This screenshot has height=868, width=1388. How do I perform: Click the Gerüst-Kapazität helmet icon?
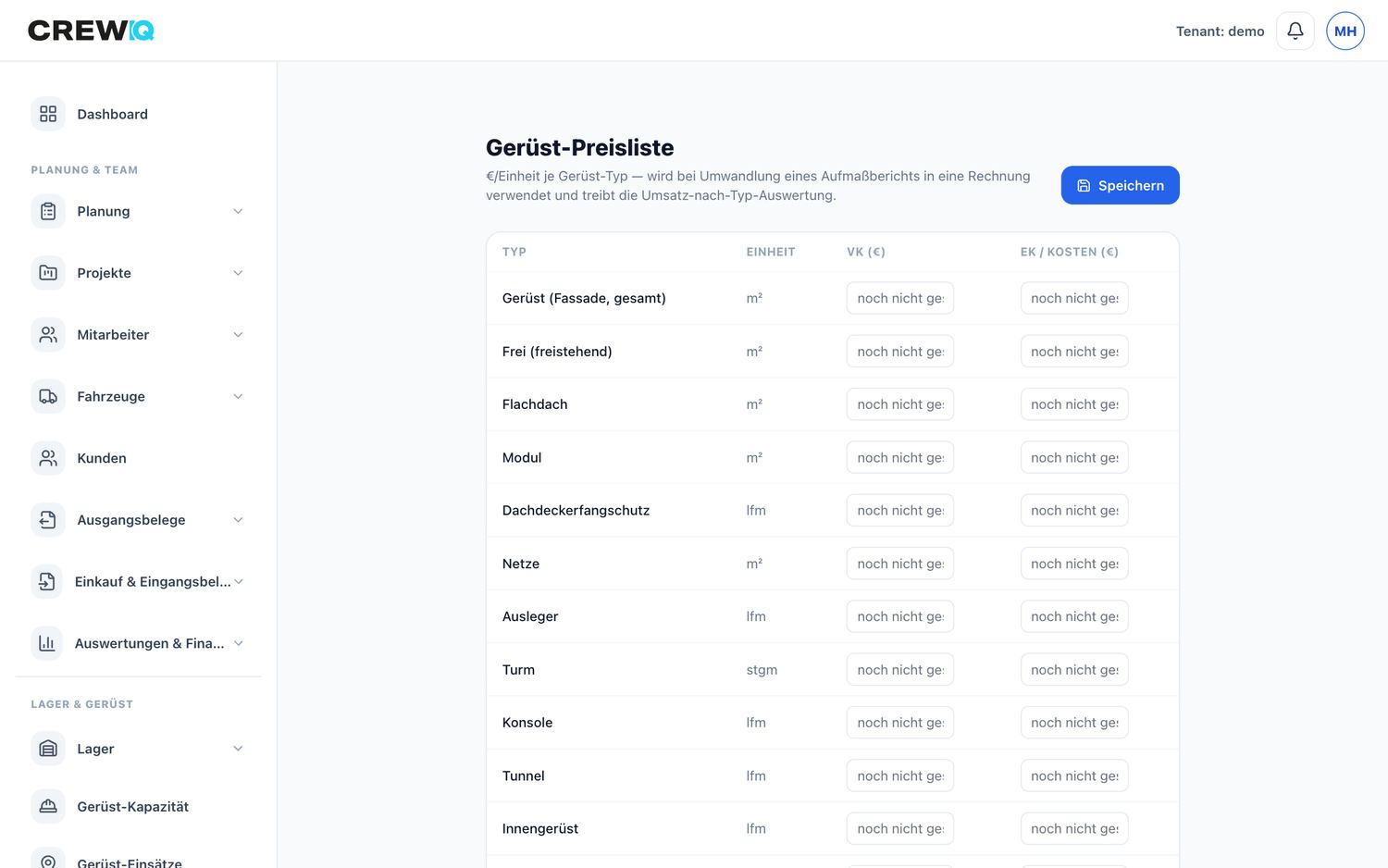point(48,806)
